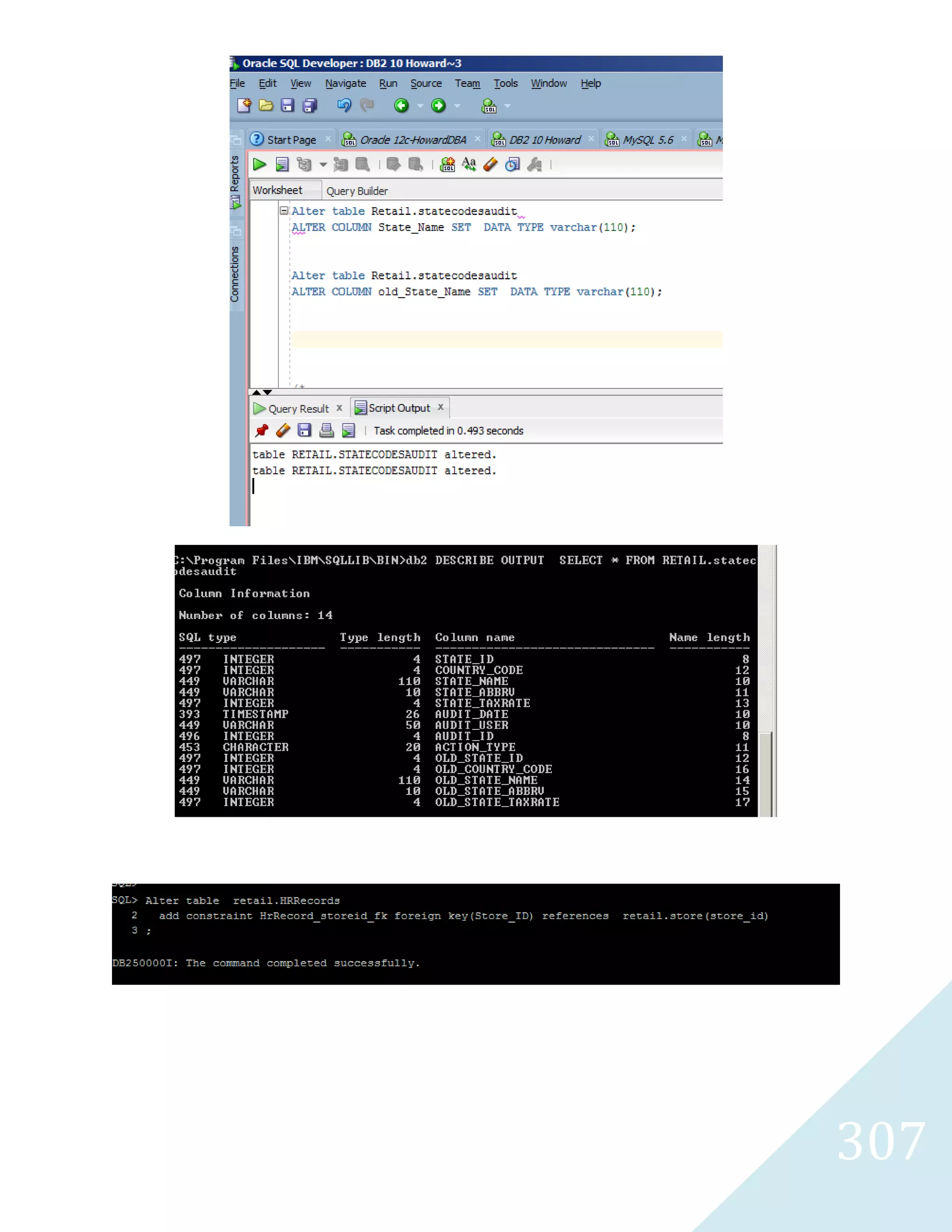Open the Run menu
The width and height of the screenshot is (952, 1232).
coord(388,83)
